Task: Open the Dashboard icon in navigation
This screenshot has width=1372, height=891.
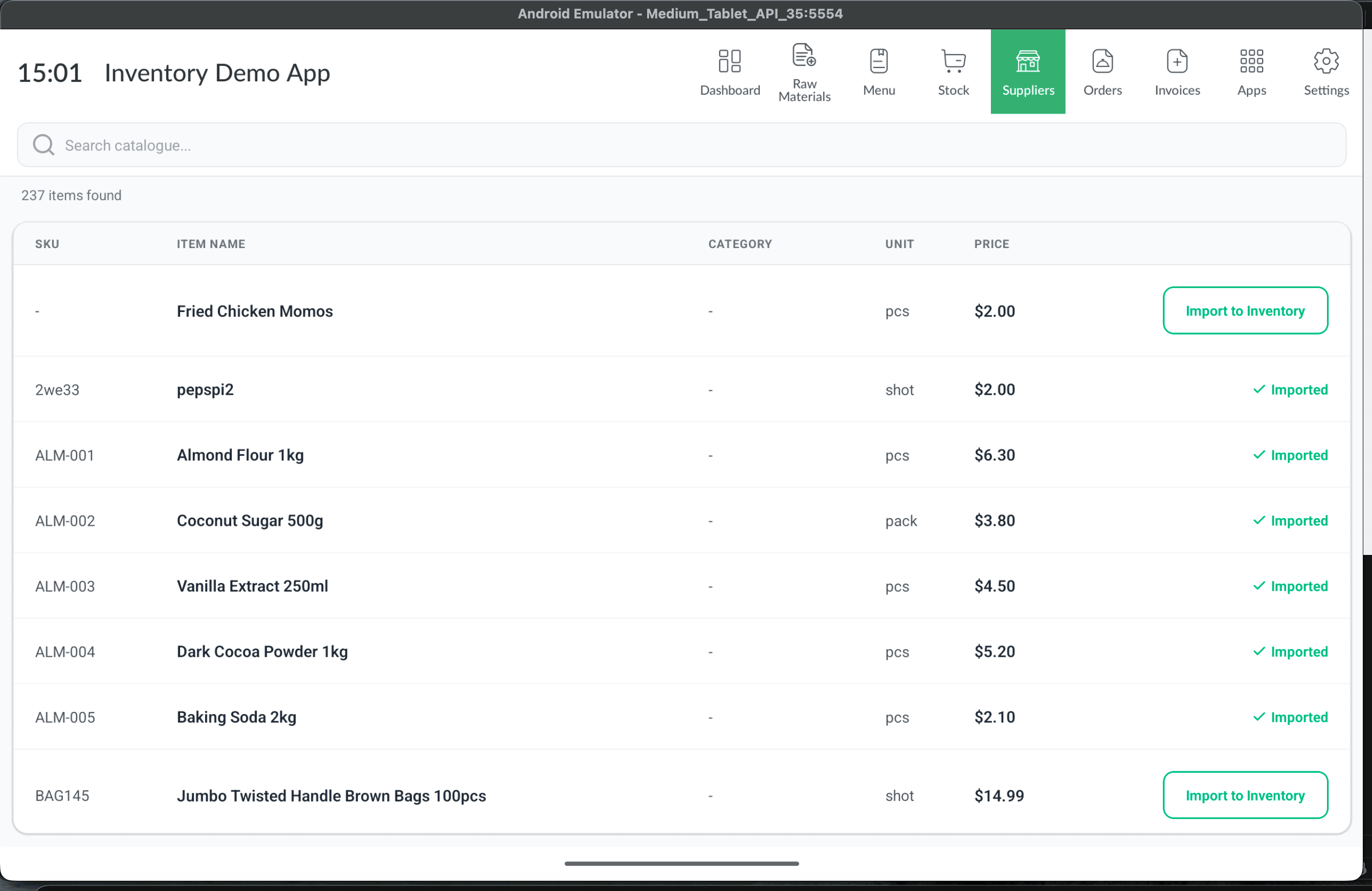Action: pyautogui.click(x=729, y=61)
